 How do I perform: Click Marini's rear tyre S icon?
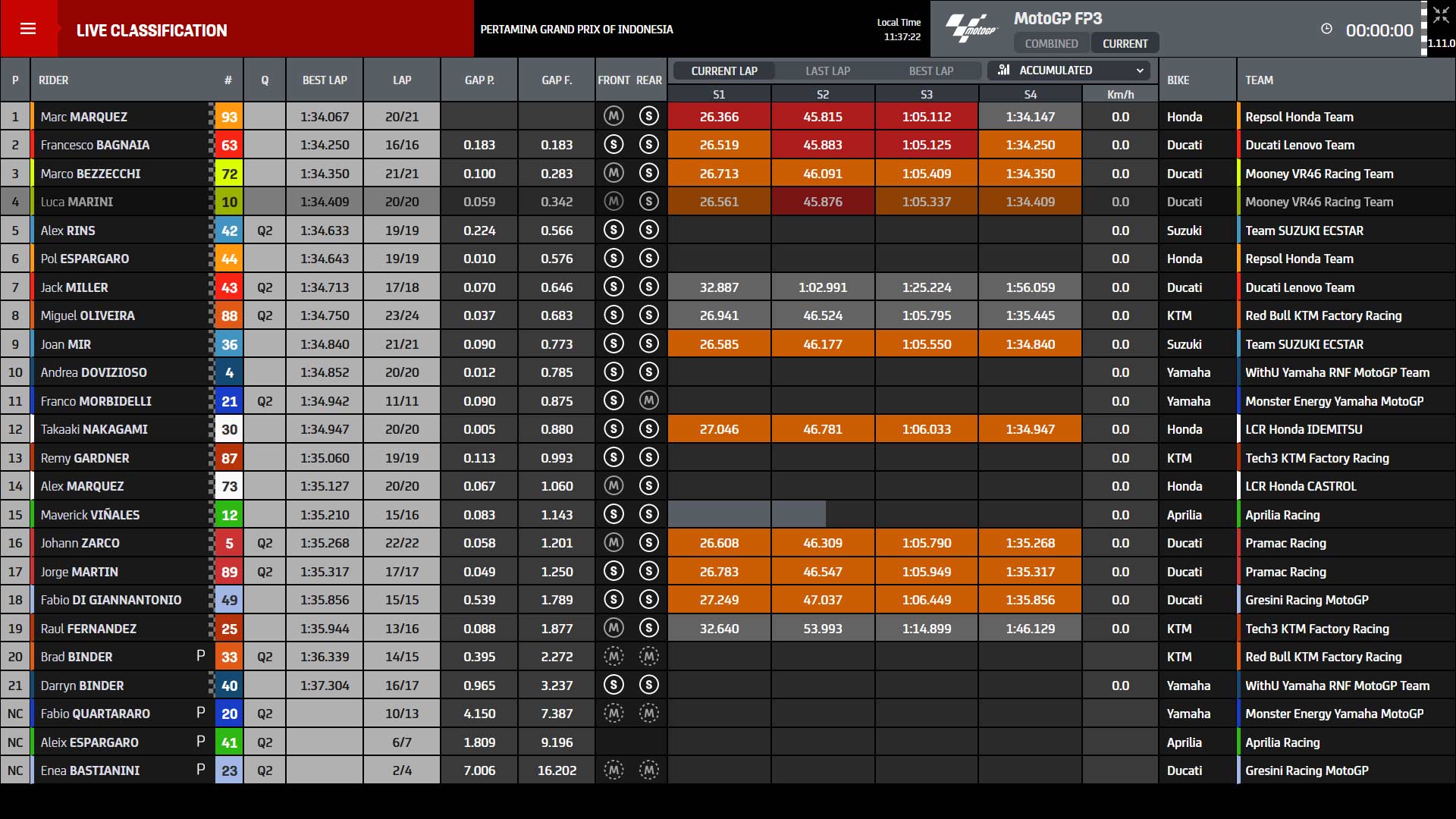(648, 201)
